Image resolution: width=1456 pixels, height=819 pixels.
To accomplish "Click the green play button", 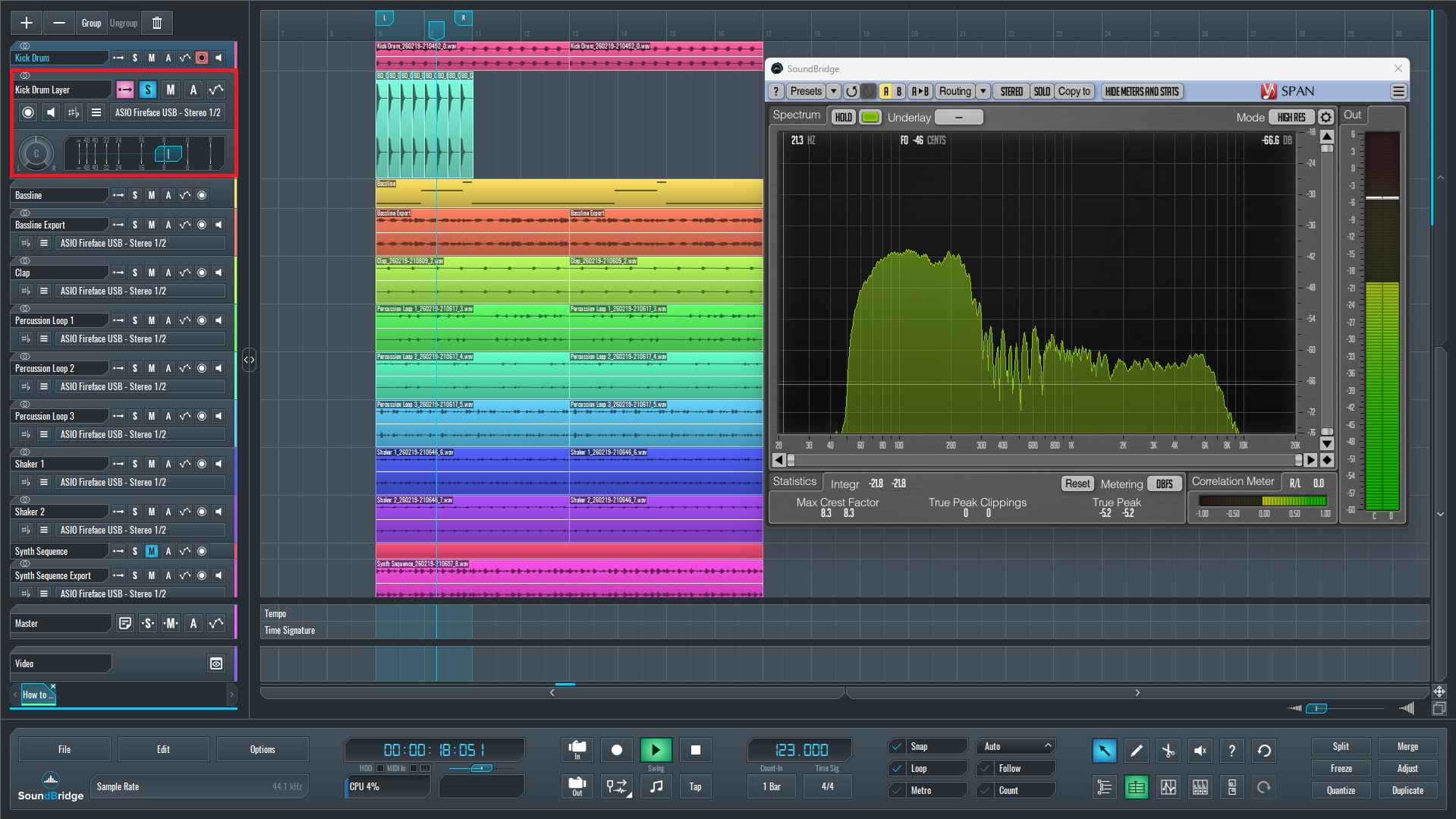I will [x=656, y=750].
